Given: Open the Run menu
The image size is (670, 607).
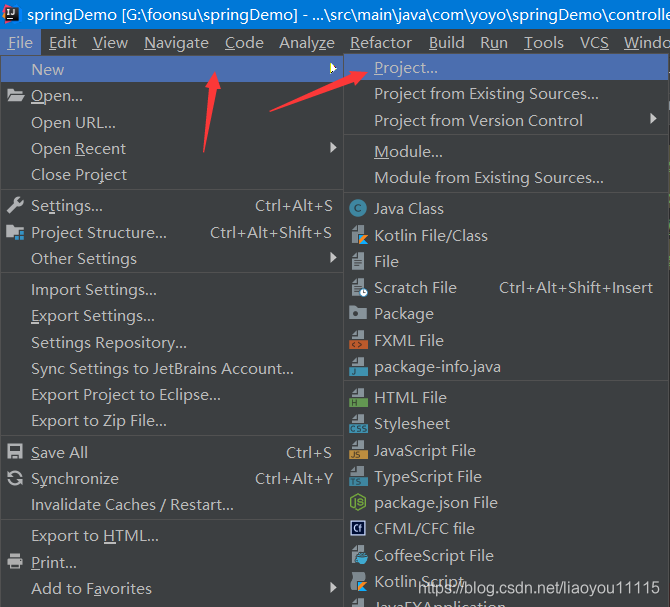Looking at the screenshot, I should click(x=494, y=43).
